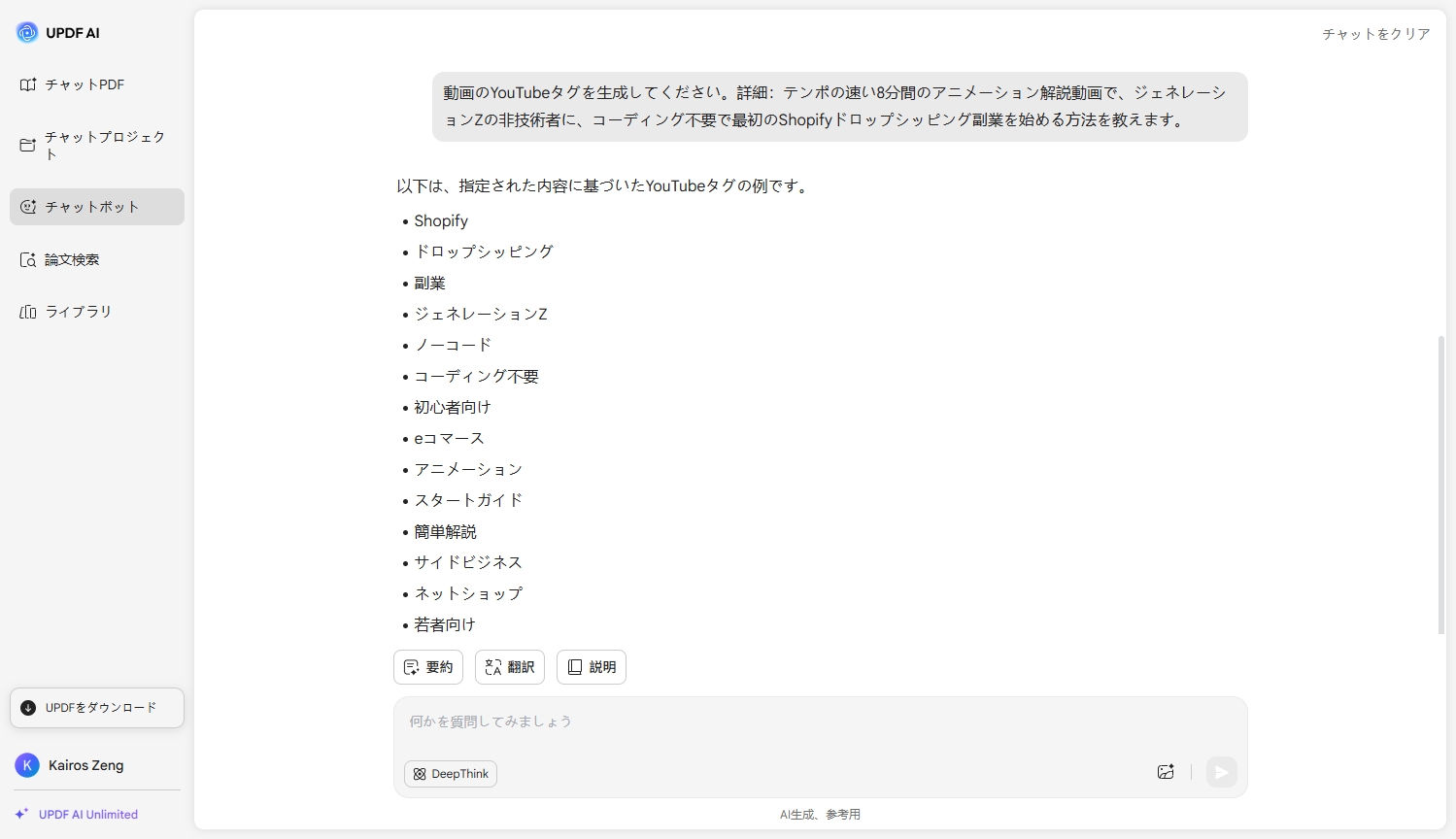Click チャットをクリア to clear chat
This screenshot has height=839, width=1456.
(1376, 34)
